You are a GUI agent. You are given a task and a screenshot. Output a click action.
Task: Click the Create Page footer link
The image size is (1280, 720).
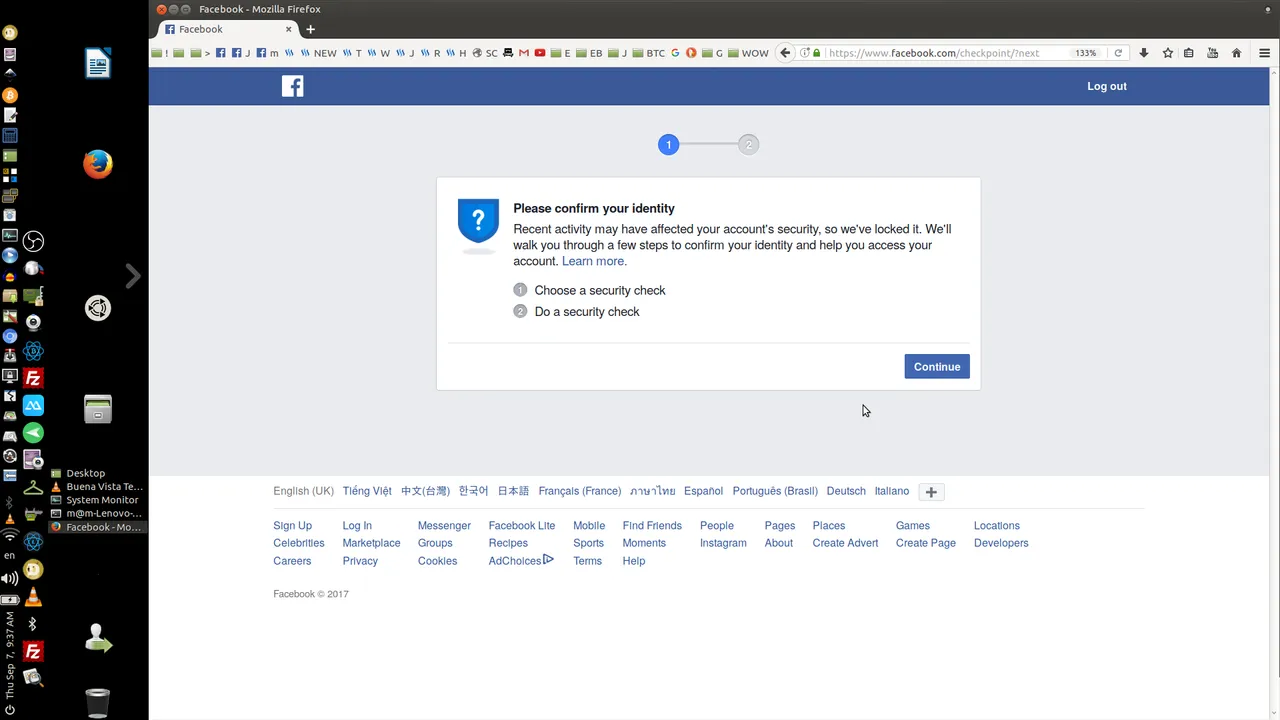[x=925, y=543]
